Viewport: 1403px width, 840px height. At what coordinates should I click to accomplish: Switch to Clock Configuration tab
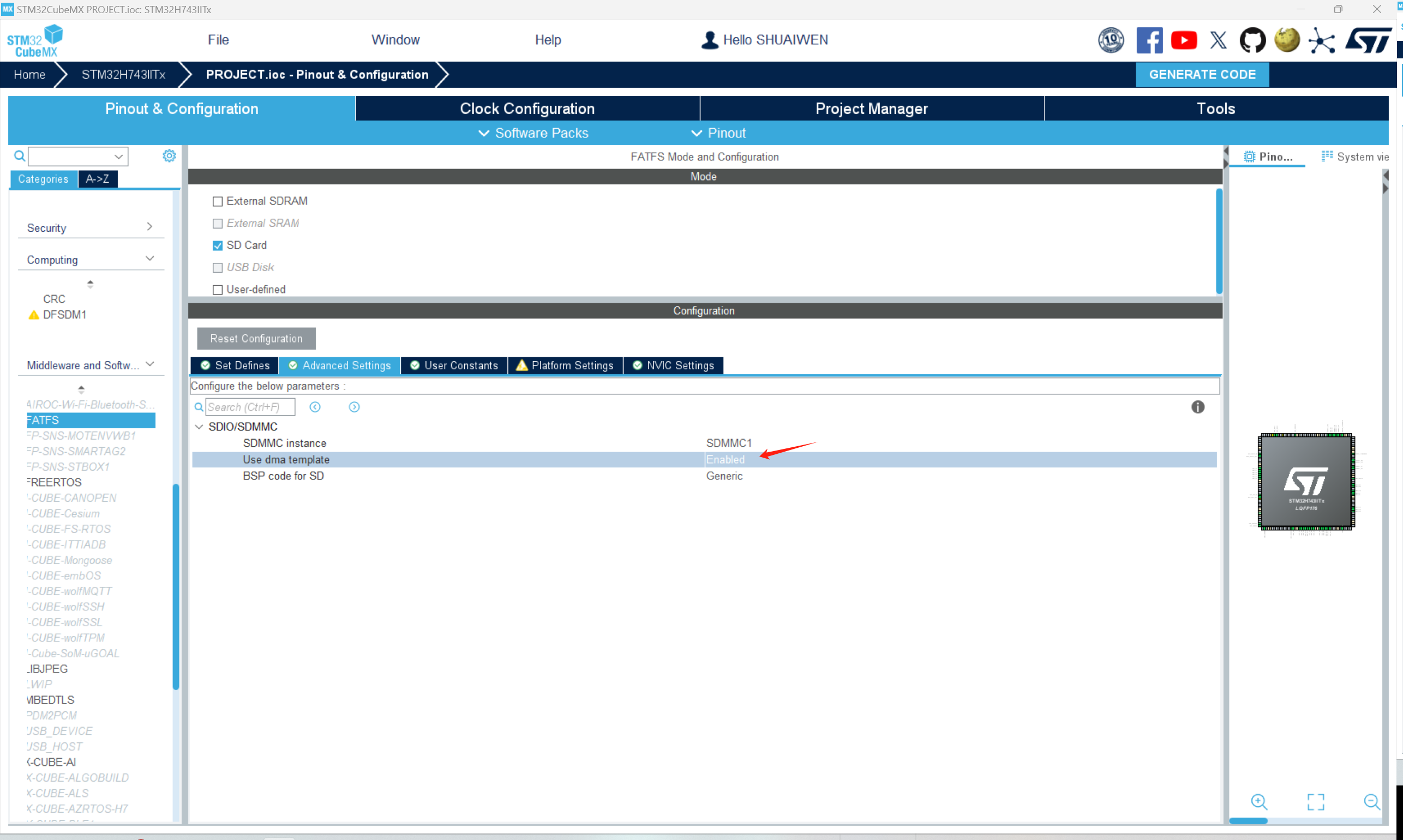pyautogui.click(x=527, y=109)
